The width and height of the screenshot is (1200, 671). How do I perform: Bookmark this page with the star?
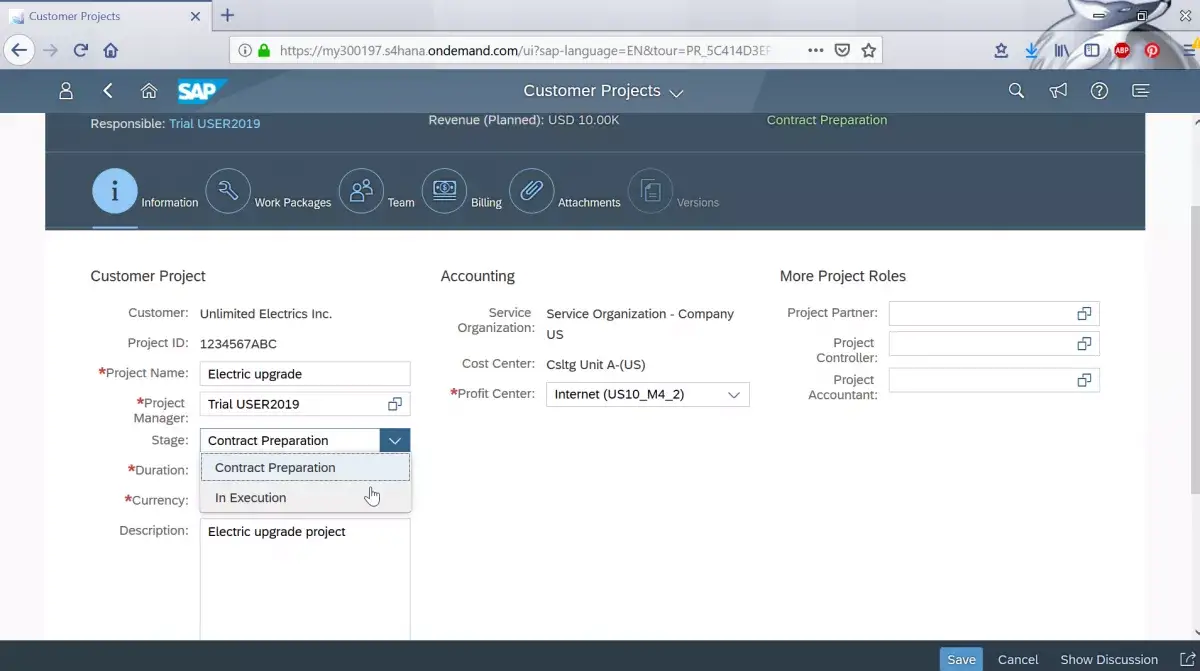[868, 50]
